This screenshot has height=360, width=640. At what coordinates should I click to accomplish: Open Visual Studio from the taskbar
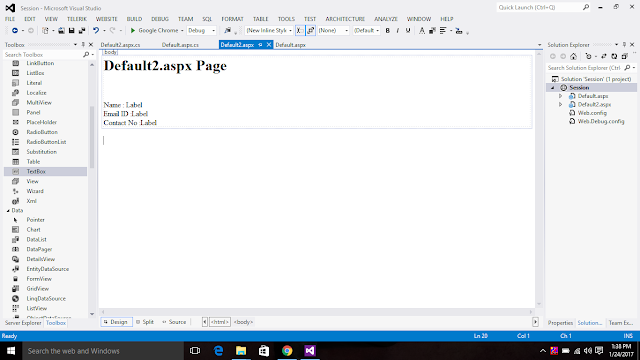click(x=310, y=351)
